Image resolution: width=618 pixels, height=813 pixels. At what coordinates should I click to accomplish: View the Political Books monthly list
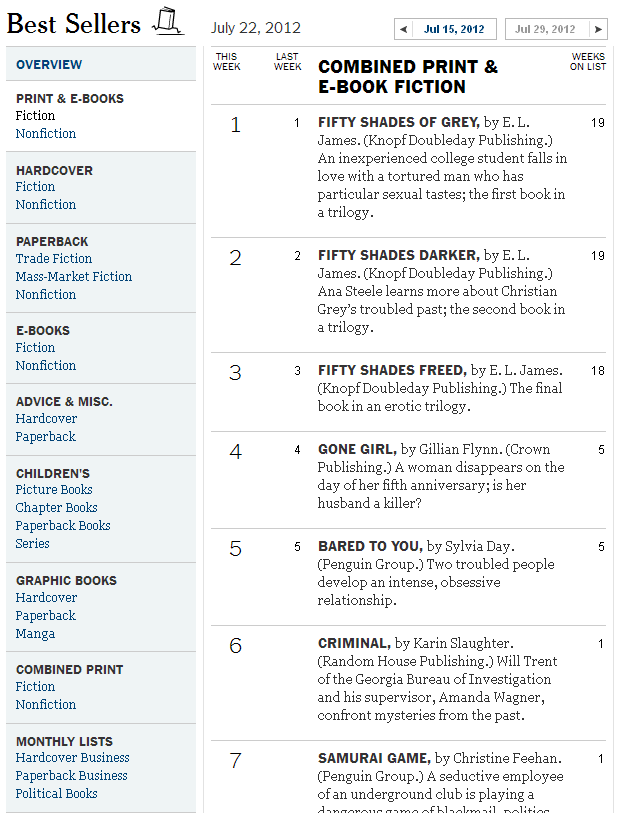click(56, 794)
